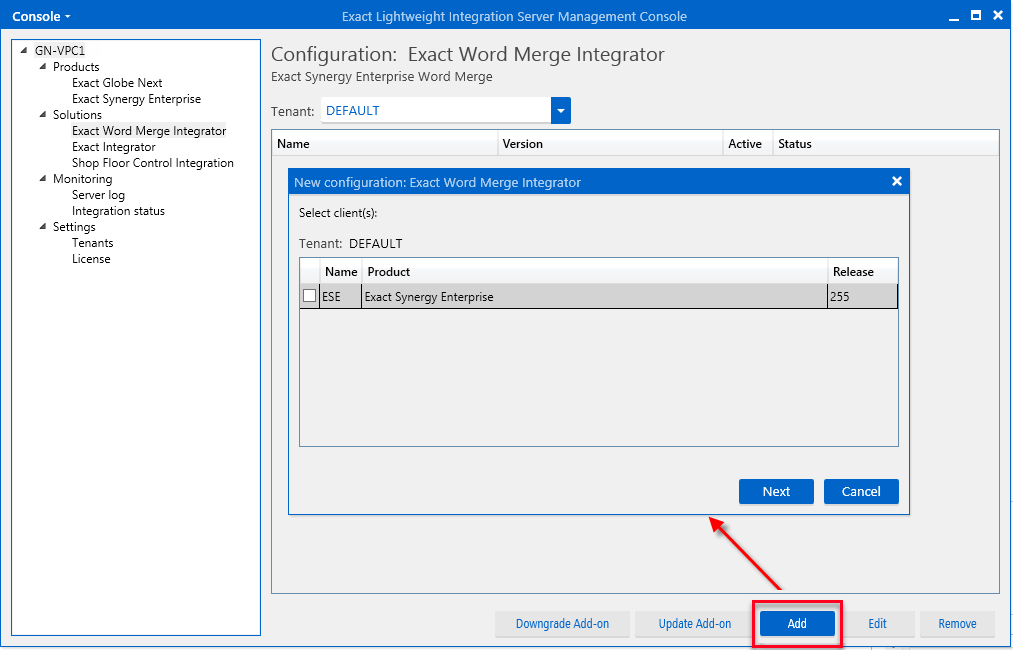Close the Management Console window
The height and width of the screenshot is (650, 1013).
[x=997, y=16]
